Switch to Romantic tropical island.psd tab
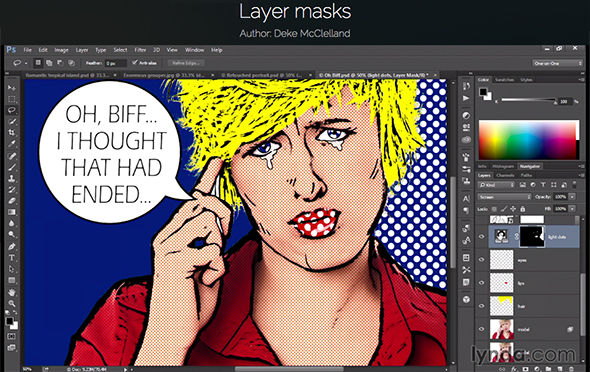Viewport: 590px width, 372px height. (67, 75)
